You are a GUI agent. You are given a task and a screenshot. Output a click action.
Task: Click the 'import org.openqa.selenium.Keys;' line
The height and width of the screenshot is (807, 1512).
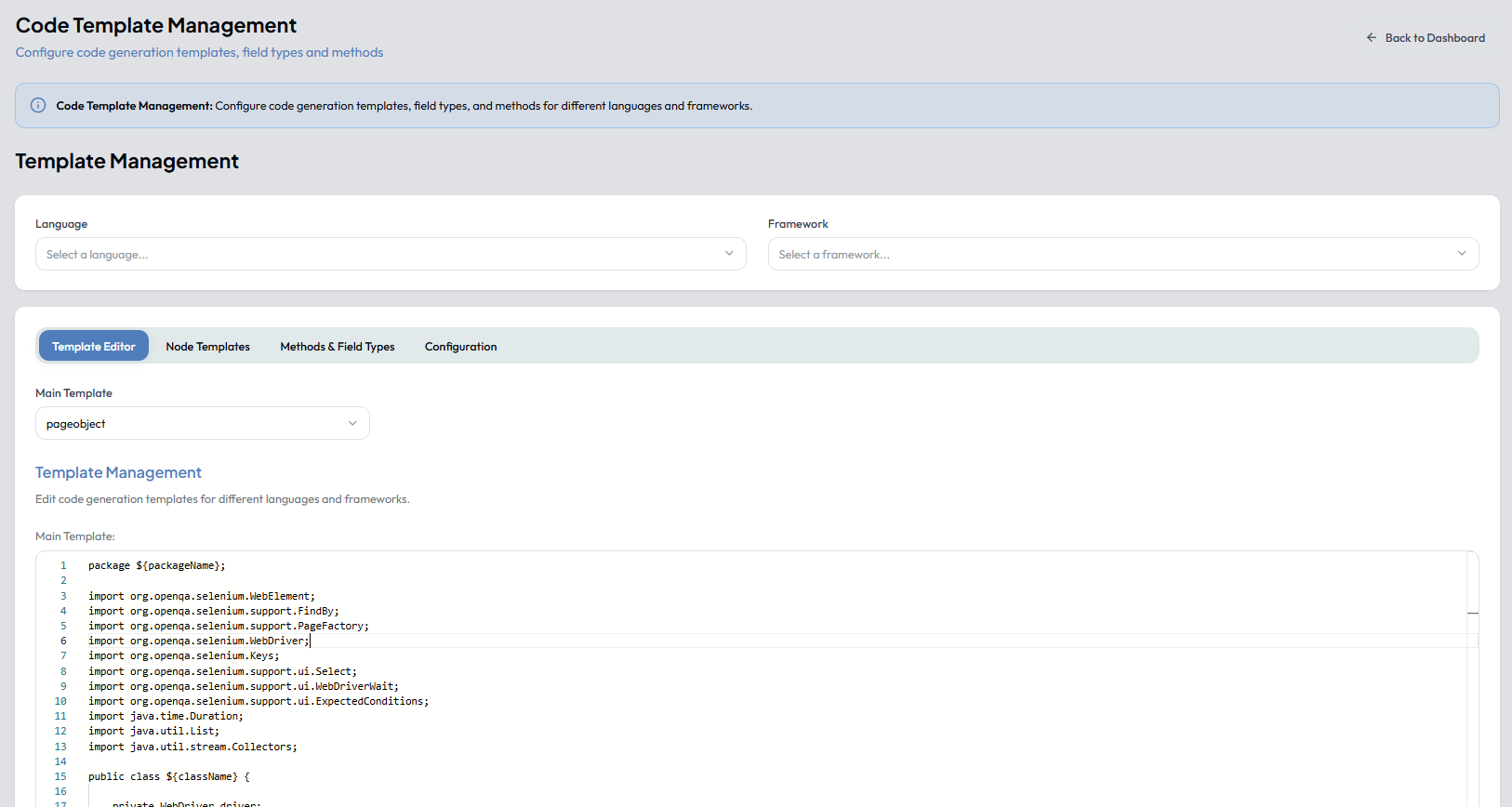[184, 655]
